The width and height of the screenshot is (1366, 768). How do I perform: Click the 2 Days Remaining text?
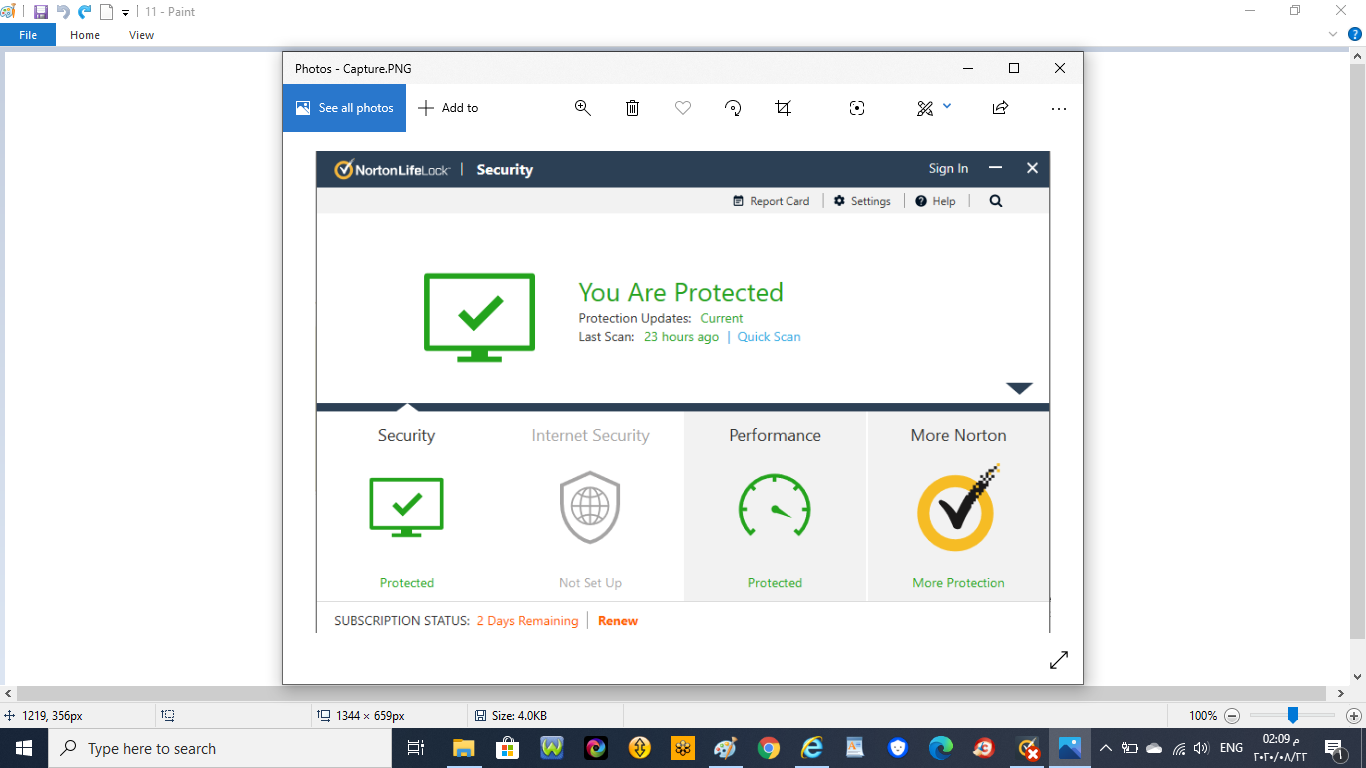point(527,621)
